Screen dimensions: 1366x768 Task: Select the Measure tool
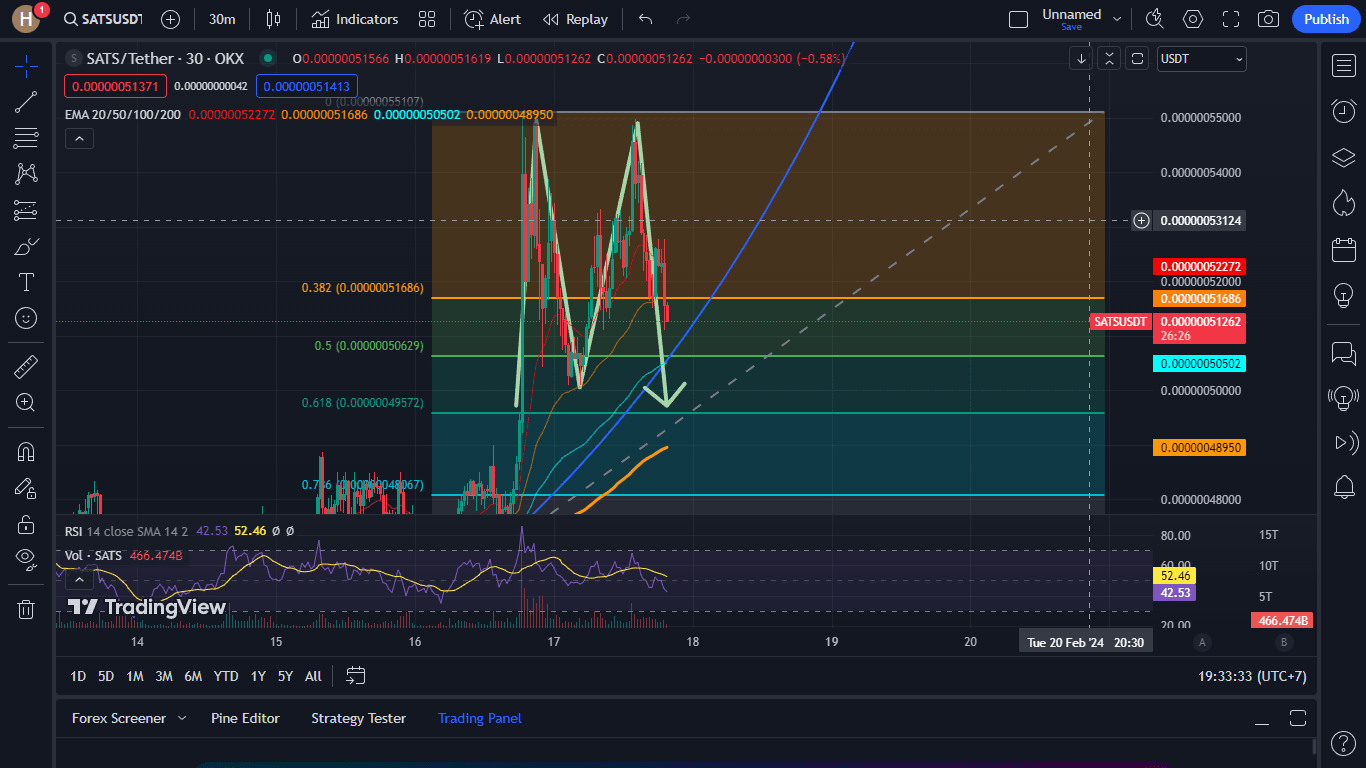(x=25, y=366)
